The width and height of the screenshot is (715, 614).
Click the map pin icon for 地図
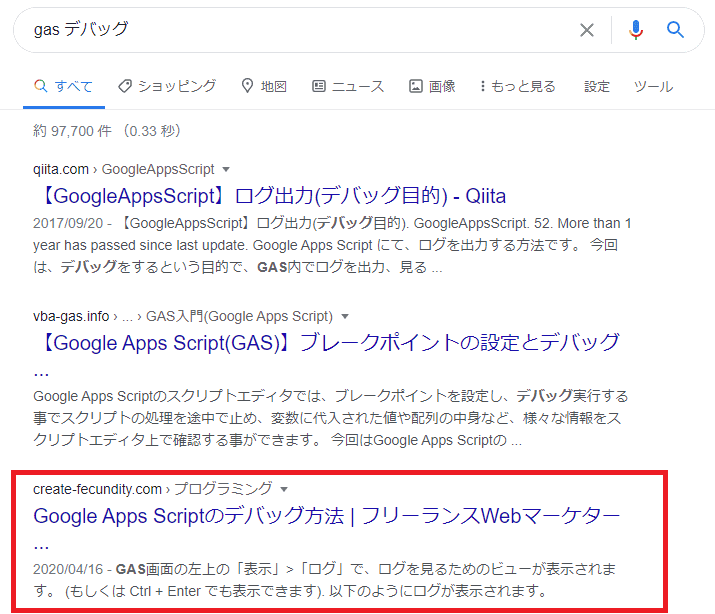[x=247, y=86]
